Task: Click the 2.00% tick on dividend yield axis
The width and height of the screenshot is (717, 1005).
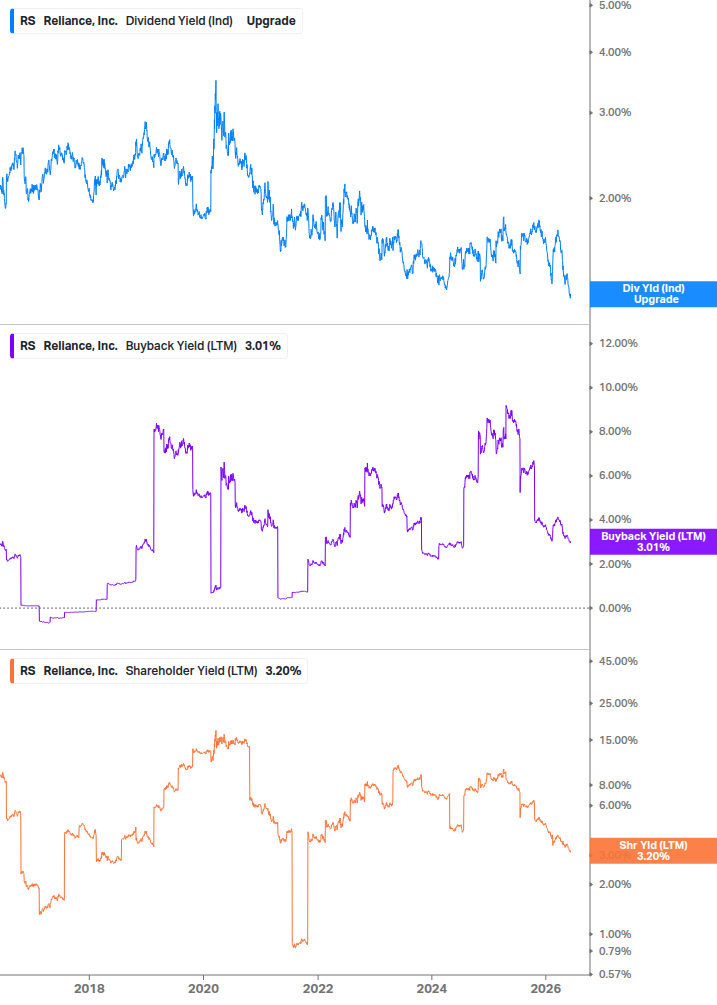Action: (x=615, y=198)
